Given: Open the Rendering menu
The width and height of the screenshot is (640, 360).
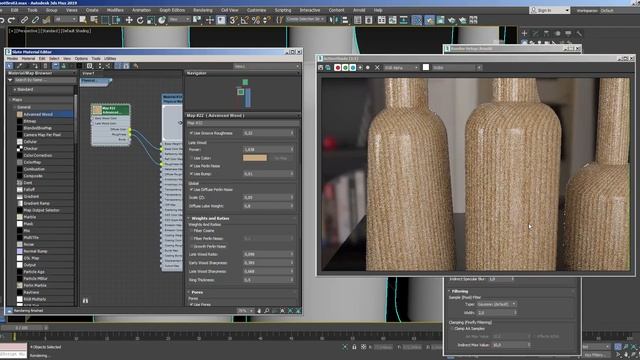Looking at the screenshot, I should click(203, 10).
